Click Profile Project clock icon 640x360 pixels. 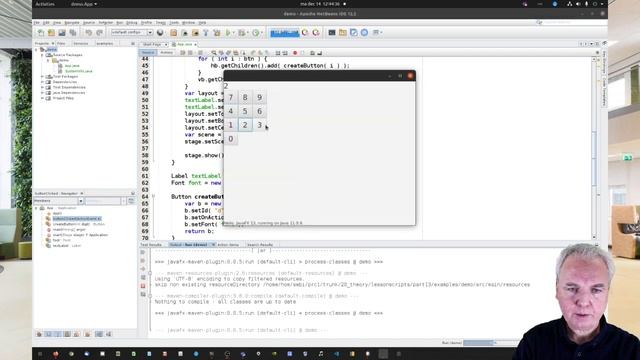pos(256,33)
